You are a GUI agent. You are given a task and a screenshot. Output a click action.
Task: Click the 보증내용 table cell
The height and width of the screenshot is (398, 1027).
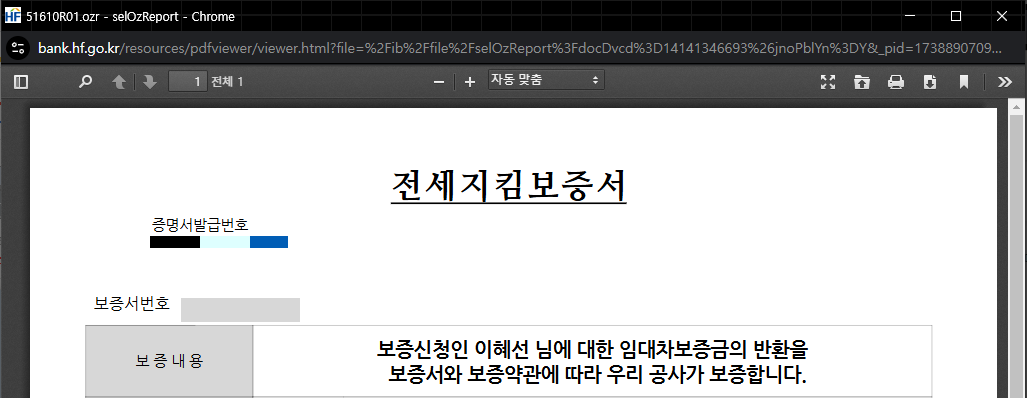(x=169, y=361)
